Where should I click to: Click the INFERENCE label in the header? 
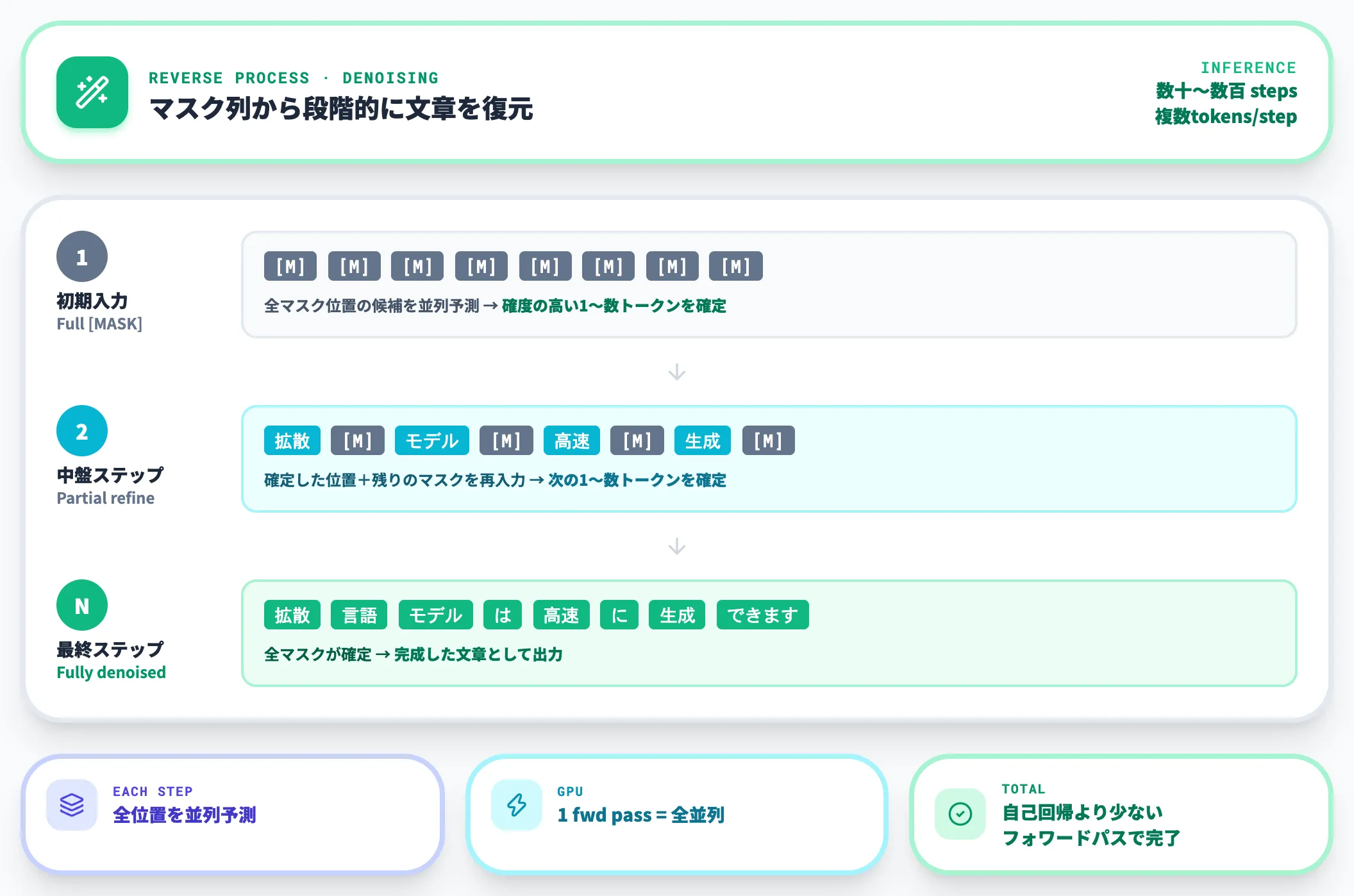point(1249,68)
